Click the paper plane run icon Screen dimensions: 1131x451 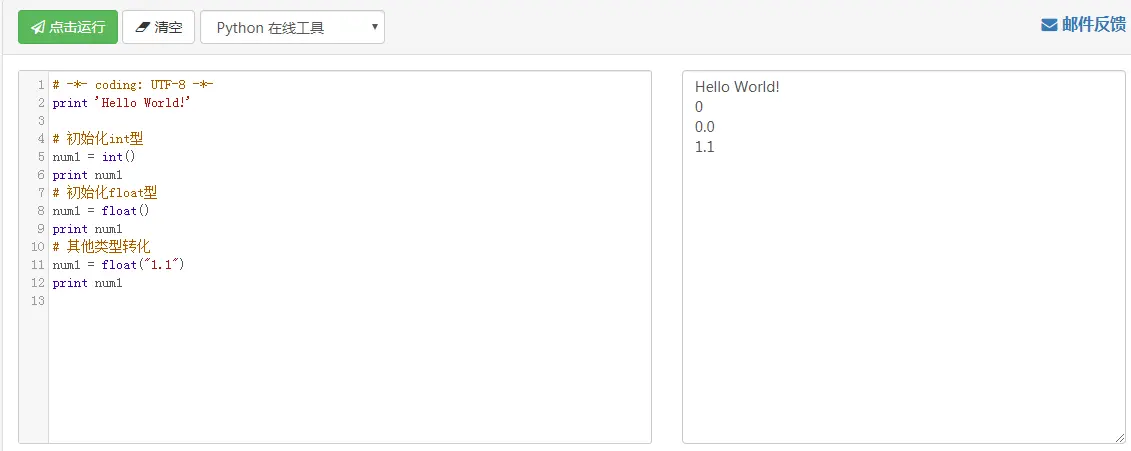(x=38, y=27)
